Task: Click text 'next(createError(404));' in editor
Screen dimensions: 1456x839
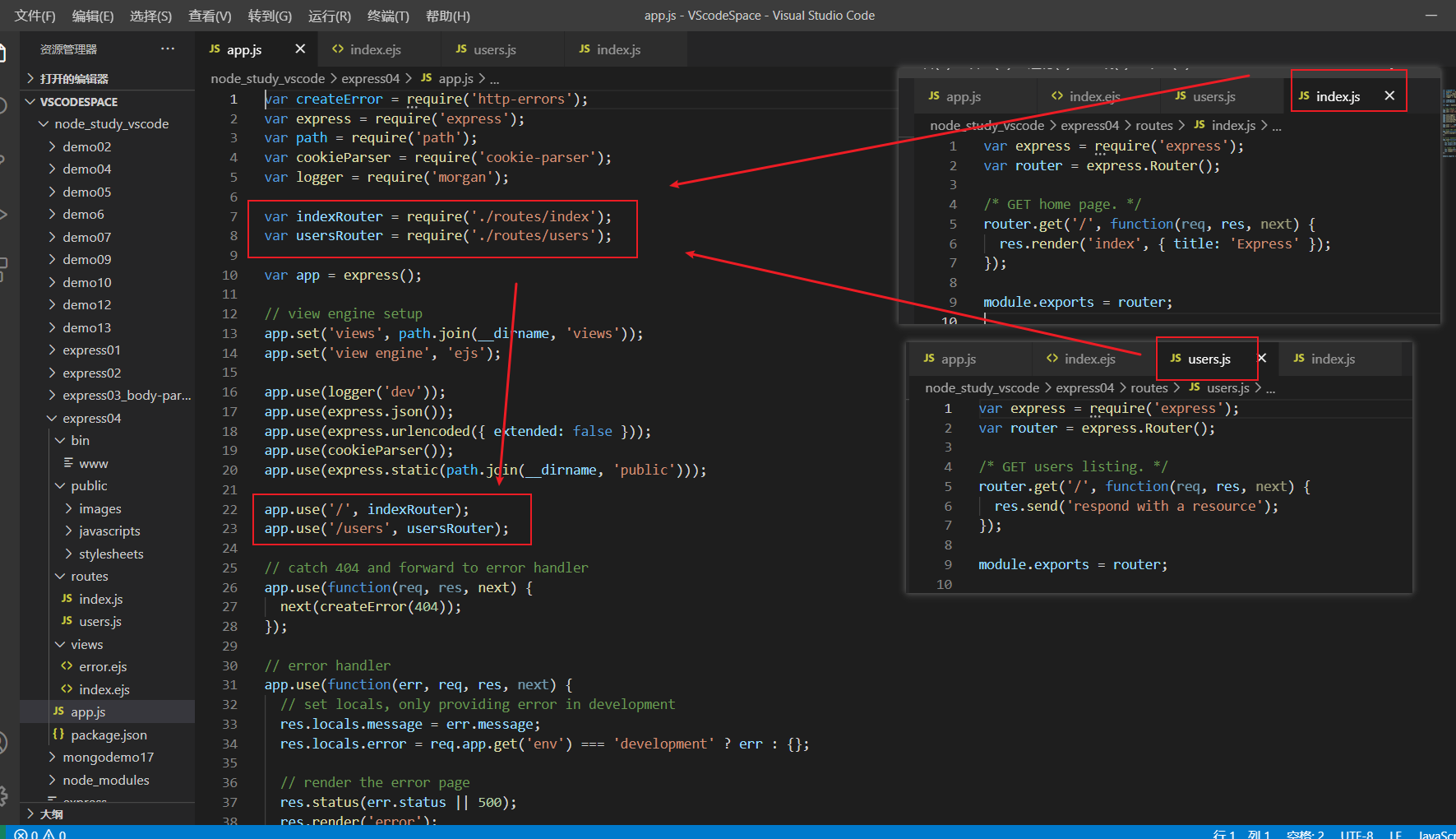Action: (x=371, y=606)
